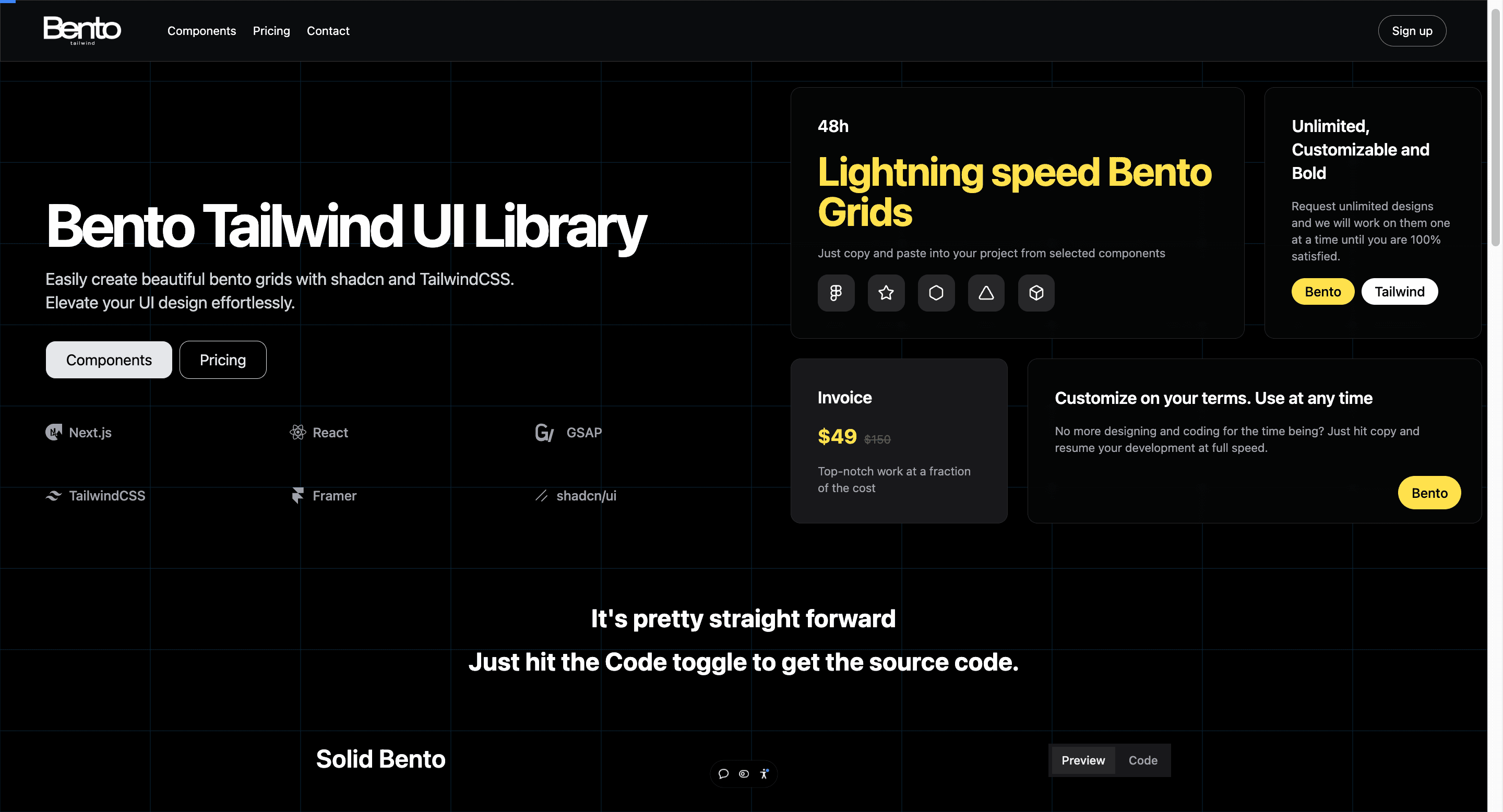Screen dimensions: 1503x812
Task: Click the outlined Pricing button in hero
Action: tap(223, 360)
